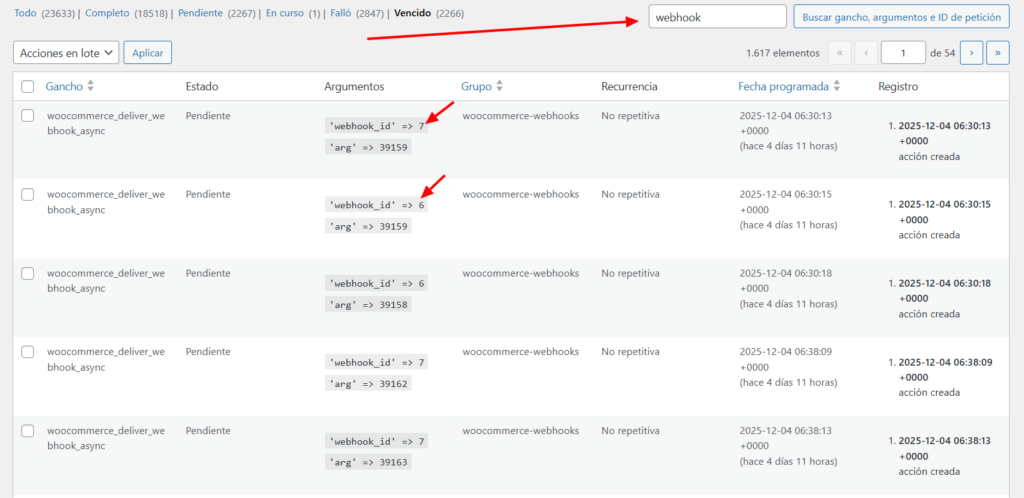Open the Acciones en lote dropdown

click(x=66, y=53)
